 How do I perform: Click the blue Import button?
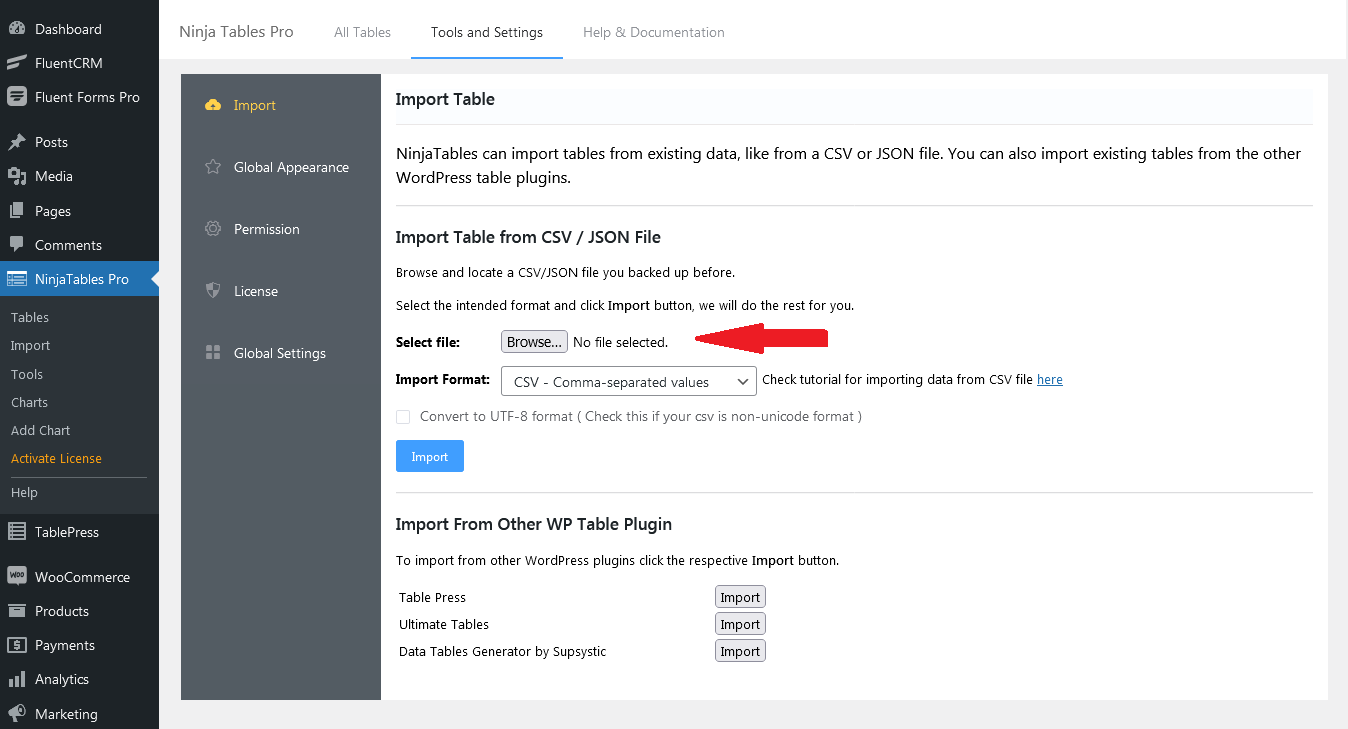429,456
